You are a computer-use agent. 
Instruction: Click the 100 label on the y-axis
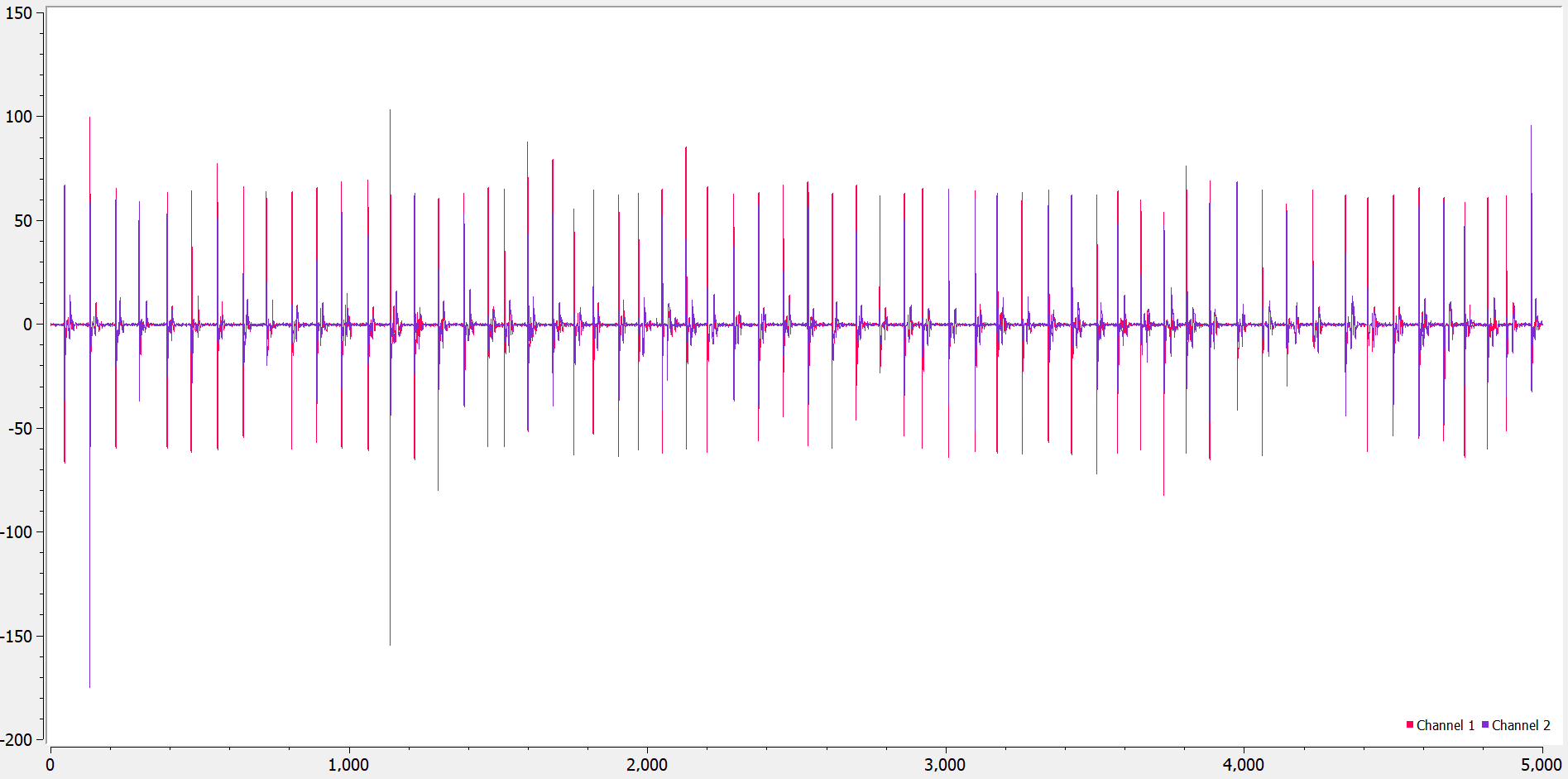tap(19, 117)
